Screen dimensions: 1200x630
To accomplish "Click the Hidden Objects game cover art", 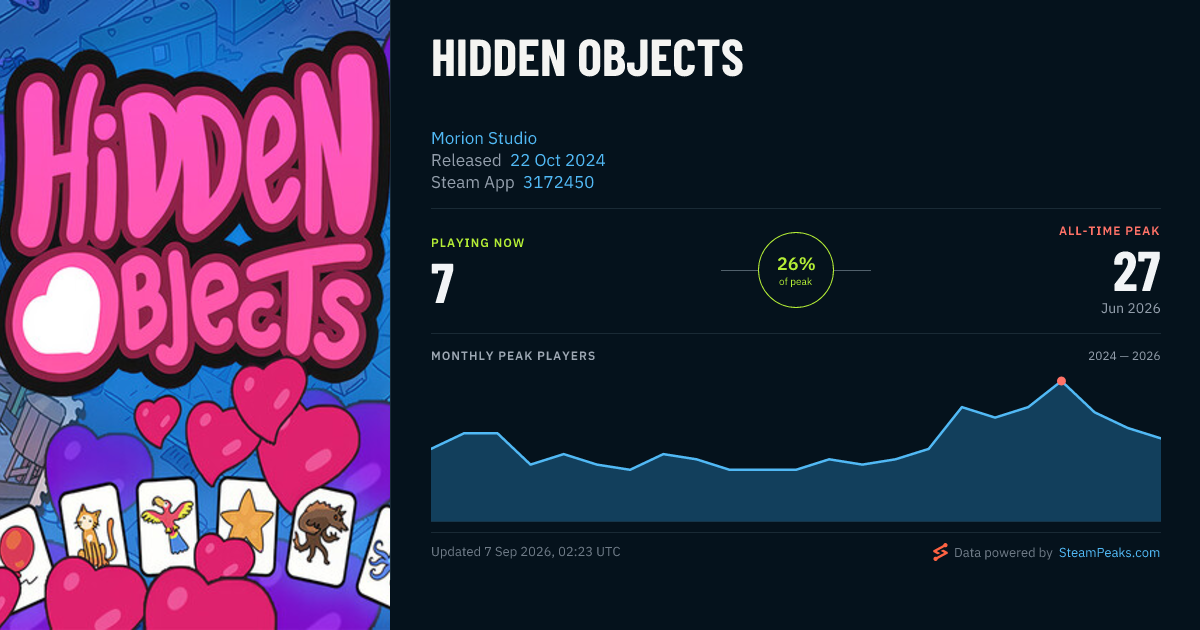I will point(195,315).
